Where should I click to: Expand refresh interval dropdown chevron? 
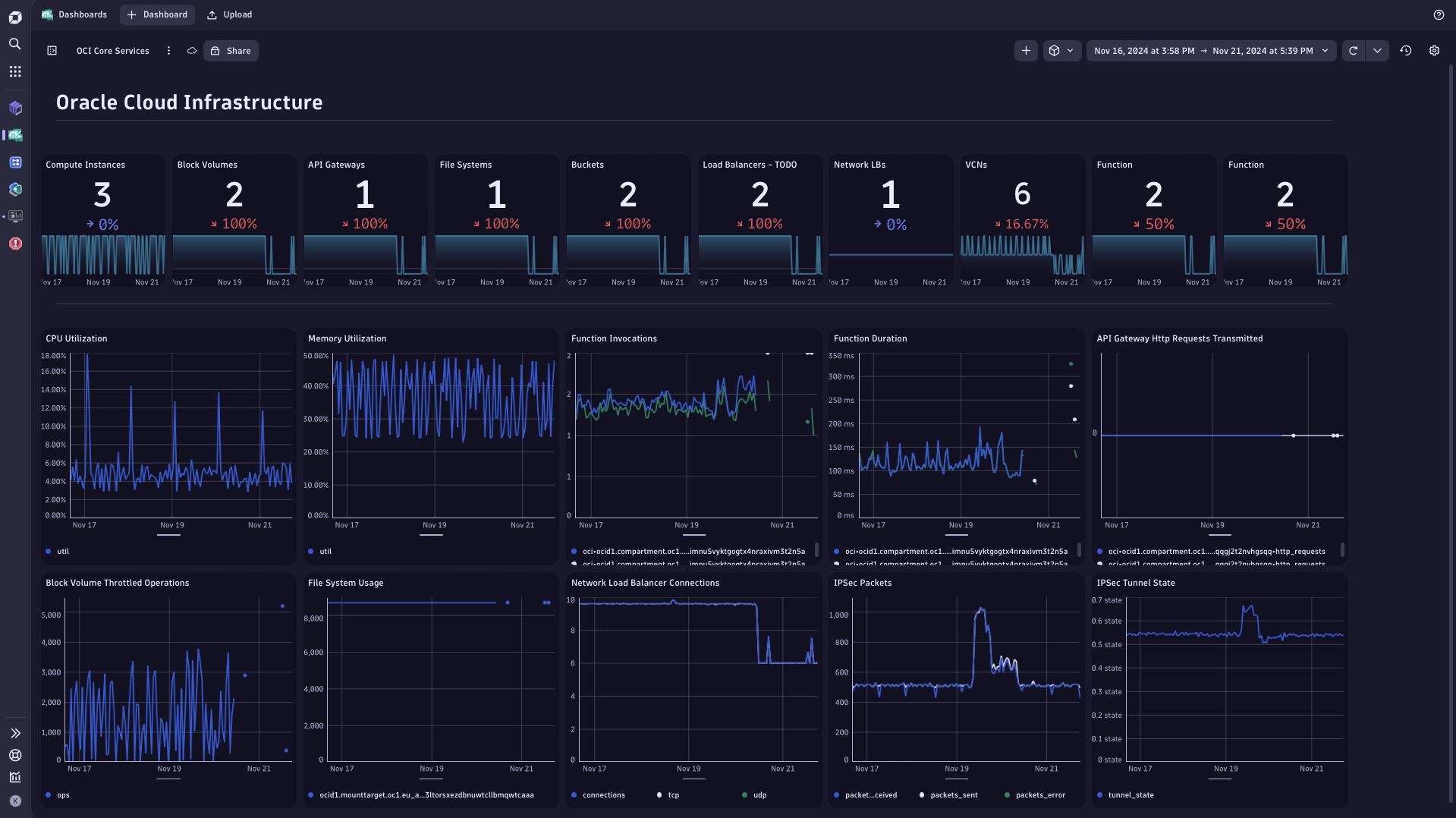click(x=1377, y=51)
